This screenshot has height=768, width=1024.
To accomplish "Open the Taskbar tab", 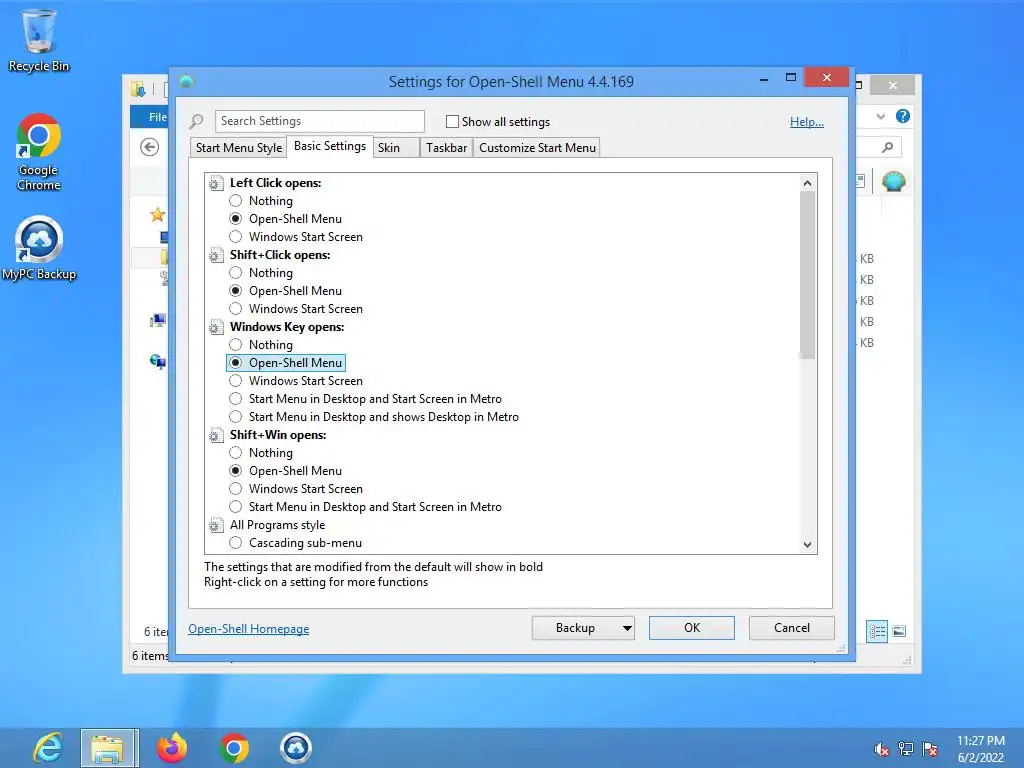I will (446, 148).
